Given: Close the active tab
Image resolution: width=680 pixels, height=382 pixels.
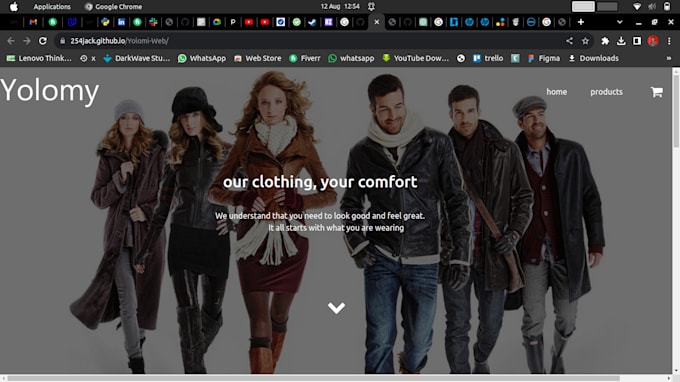Looking at the screenshot, I should [x=376, y=22].
